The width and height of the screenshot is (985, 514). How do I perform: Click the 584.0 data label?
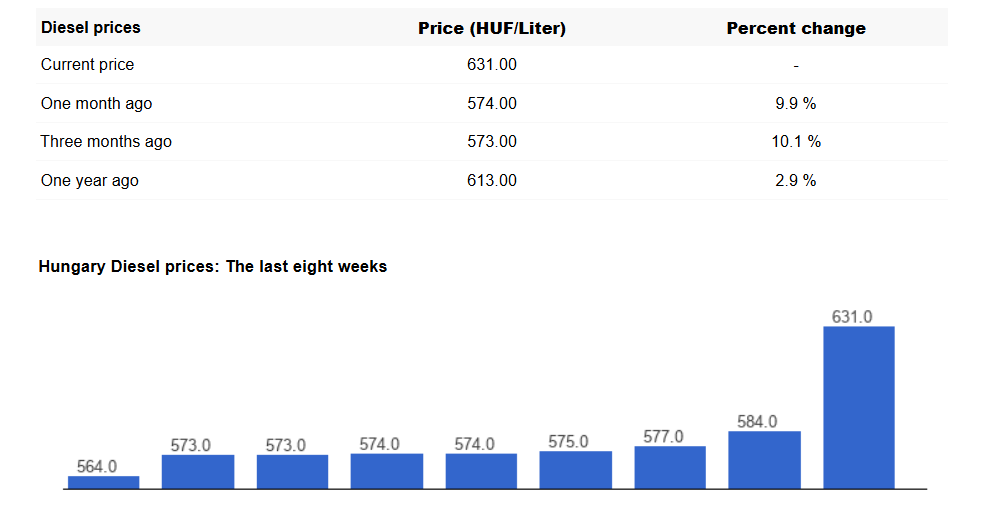tap(757, 422)
